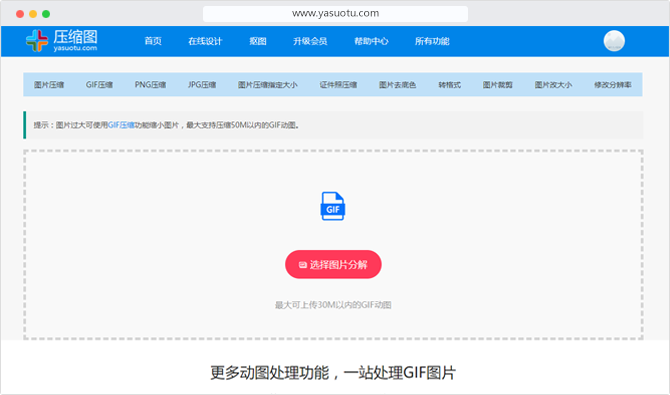This screenshot has width=670, height=395.
Task: Go to 首页 in the navigation
Action: (153, 41)
